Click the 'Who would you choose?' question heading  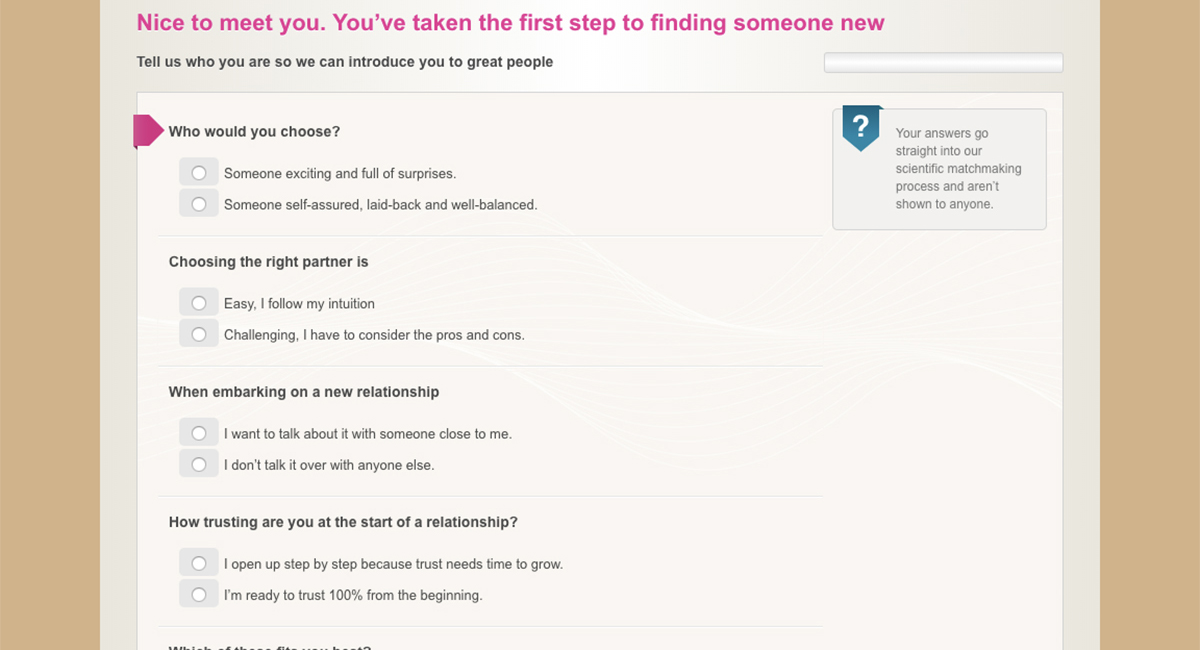[254, 131]
